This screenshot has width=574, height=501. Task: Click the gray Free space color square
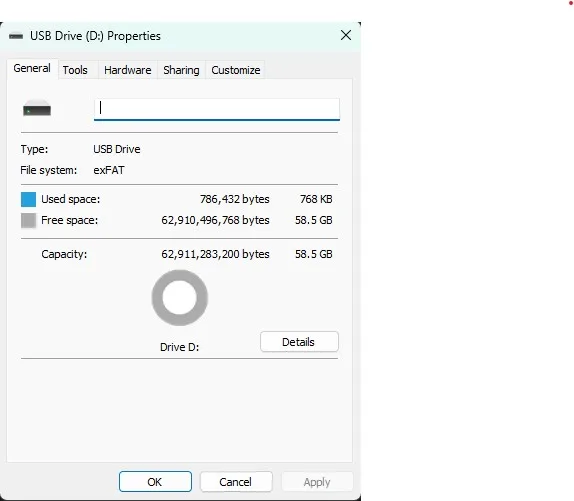click(28, 221)
